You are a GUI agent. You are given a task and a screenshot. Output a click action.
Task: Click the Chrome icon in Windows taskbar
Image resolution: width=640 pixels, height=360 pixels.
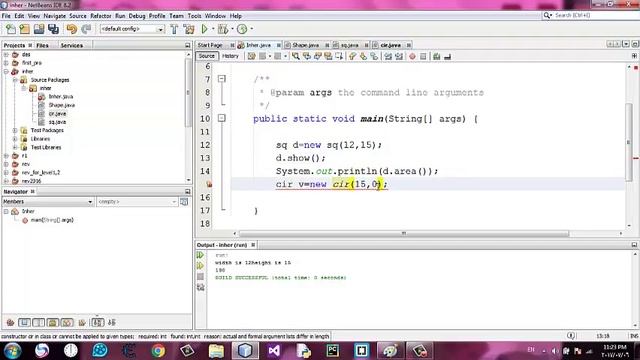pos(158,351)
